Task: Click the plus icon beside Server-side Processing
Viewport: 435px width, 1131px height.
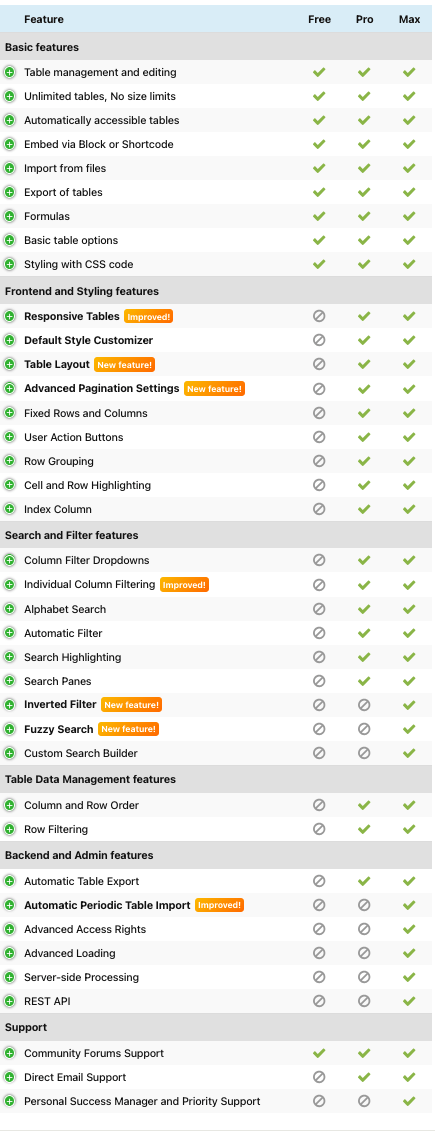Action: click(x=9, y=977)
